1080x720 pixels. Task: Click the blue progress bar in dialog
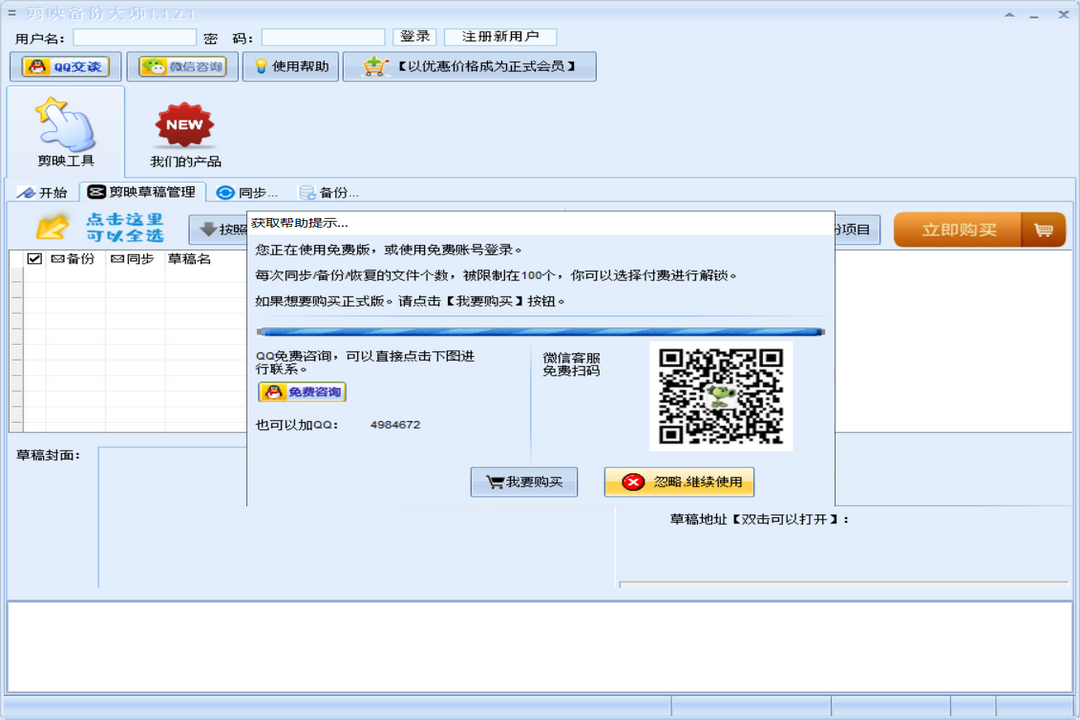pyautogui.click(x=540, y=330)
